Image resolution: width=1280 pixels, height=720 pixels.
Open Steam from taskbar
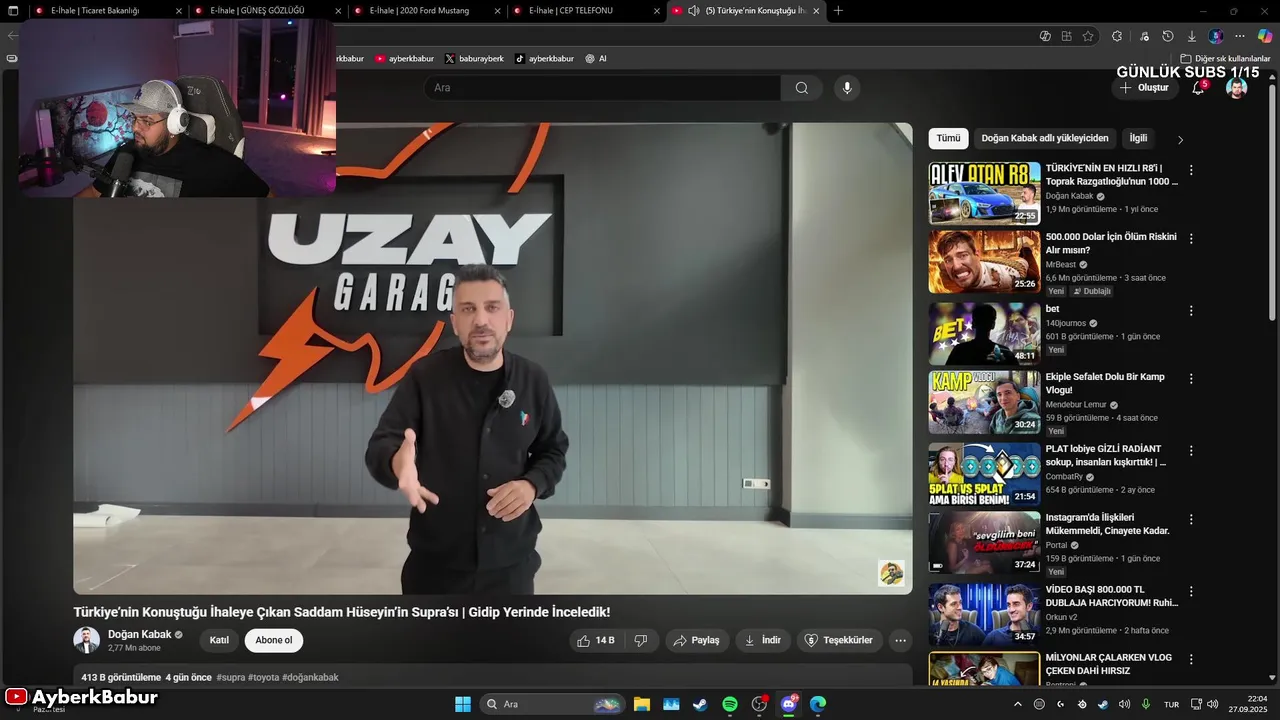pyautogui.click(x=700, y=704)
